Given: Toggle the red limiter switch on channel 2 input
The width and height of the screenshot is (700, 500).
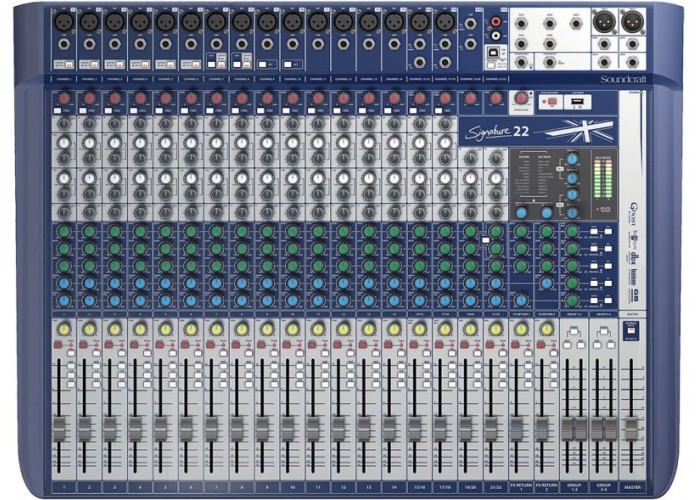Looking at the screenshot, I should (x=95, y=65).
